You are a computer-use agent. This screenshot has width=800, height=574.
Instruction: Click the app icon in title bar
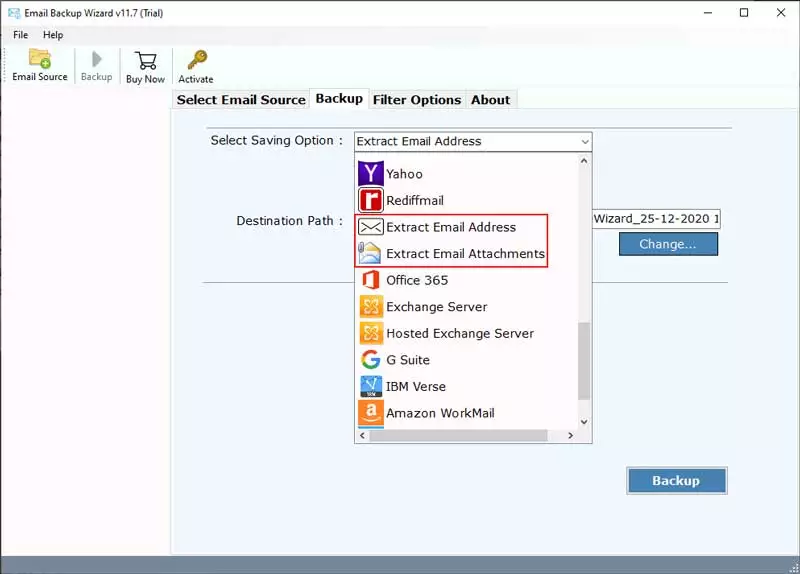(x=14, y=13)
